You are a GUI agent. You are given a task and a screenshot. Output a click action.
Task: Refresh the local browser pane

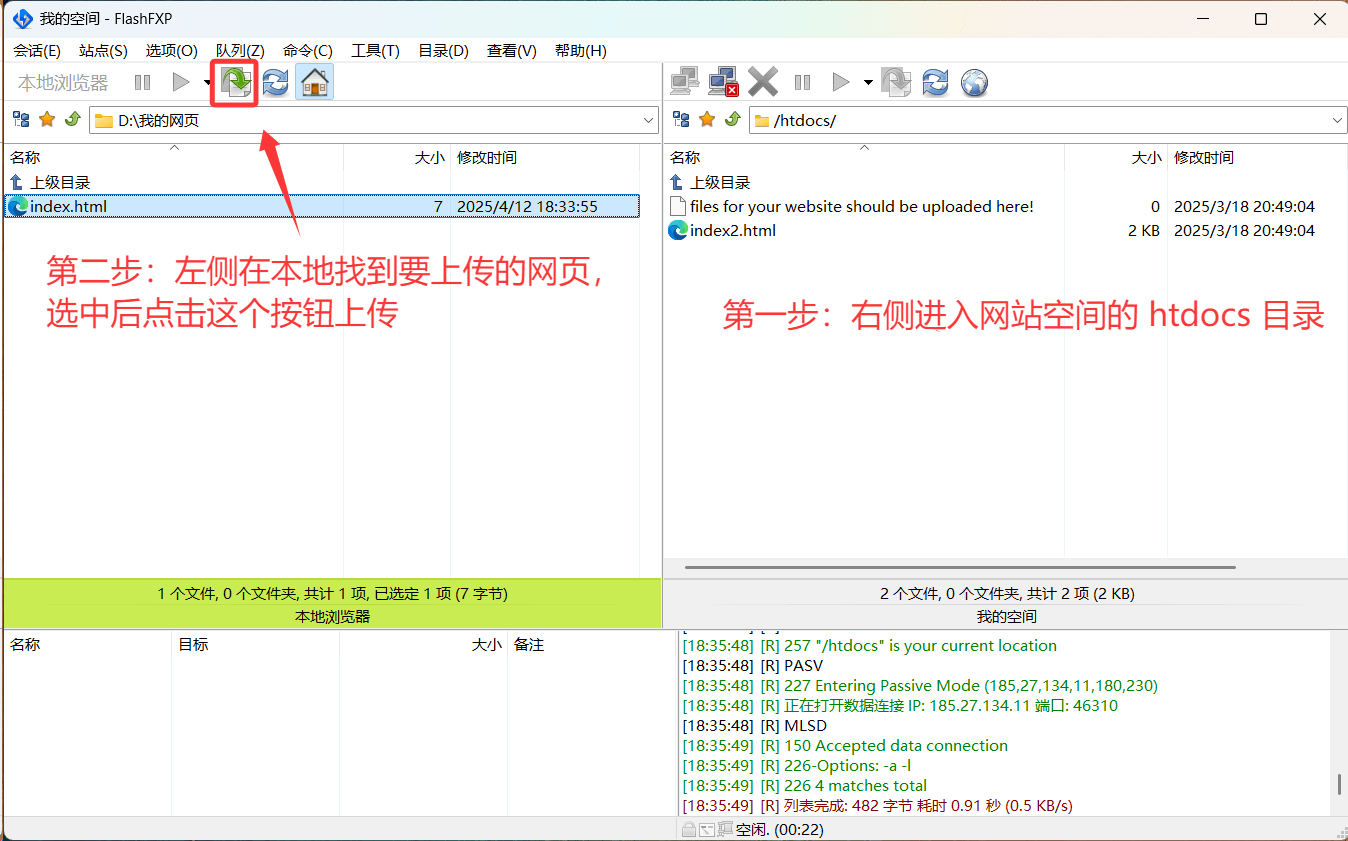[276, 82]
